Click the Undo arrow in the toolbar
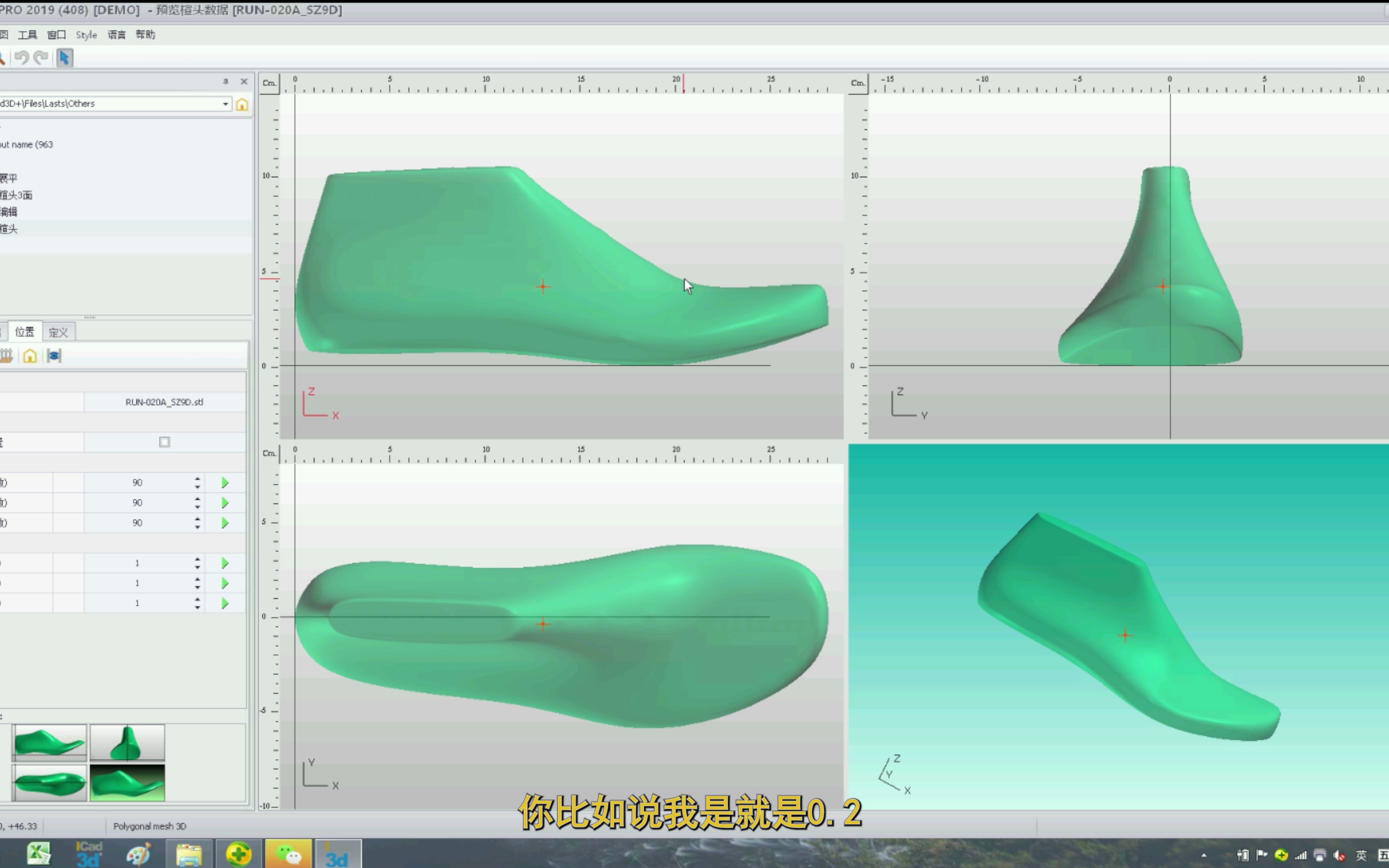 tap(22, 57)
